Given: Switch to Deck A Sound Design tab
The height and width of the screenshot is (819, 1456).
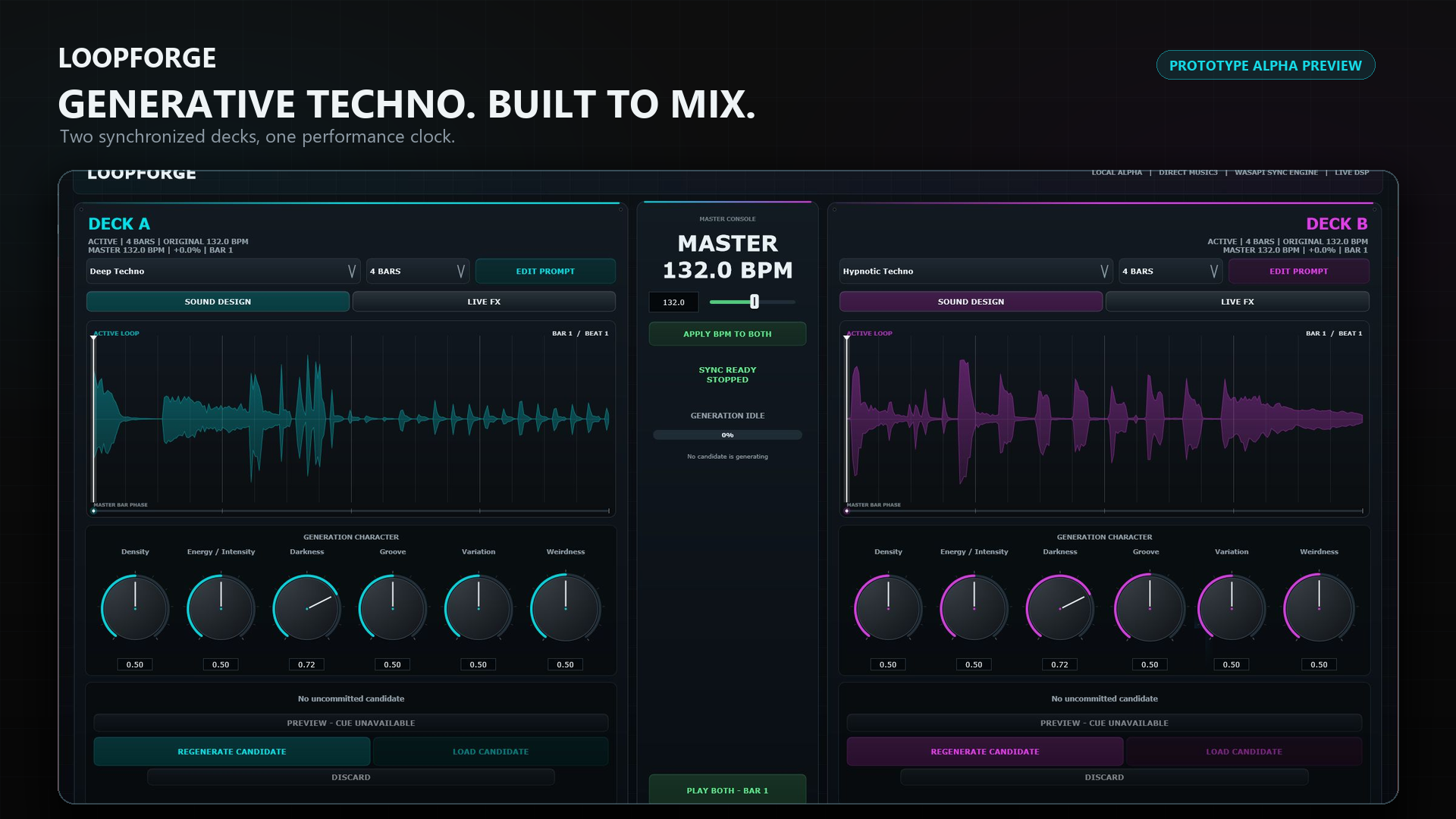Looking at the screenshot, I should click(218, 302).
